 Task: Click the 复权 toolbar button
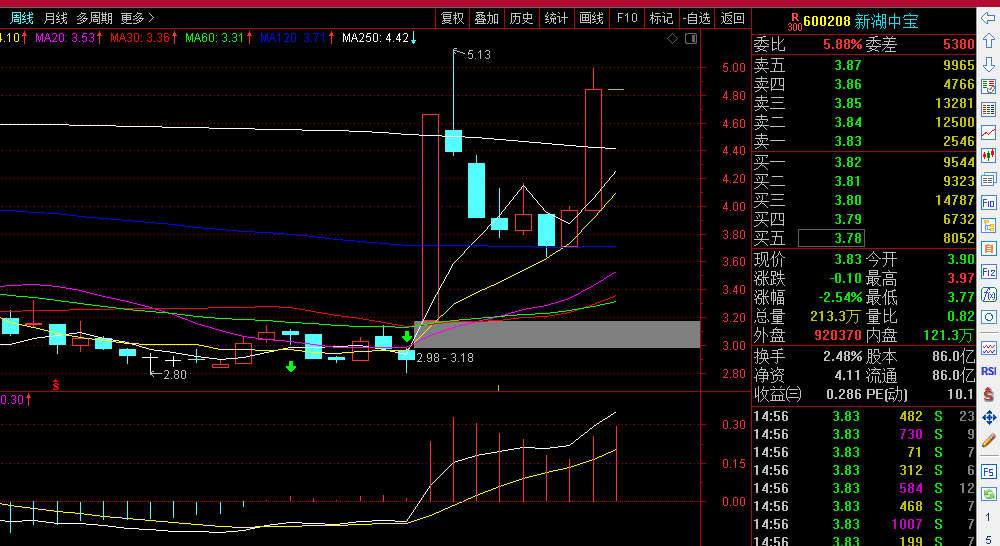point(453,18)
